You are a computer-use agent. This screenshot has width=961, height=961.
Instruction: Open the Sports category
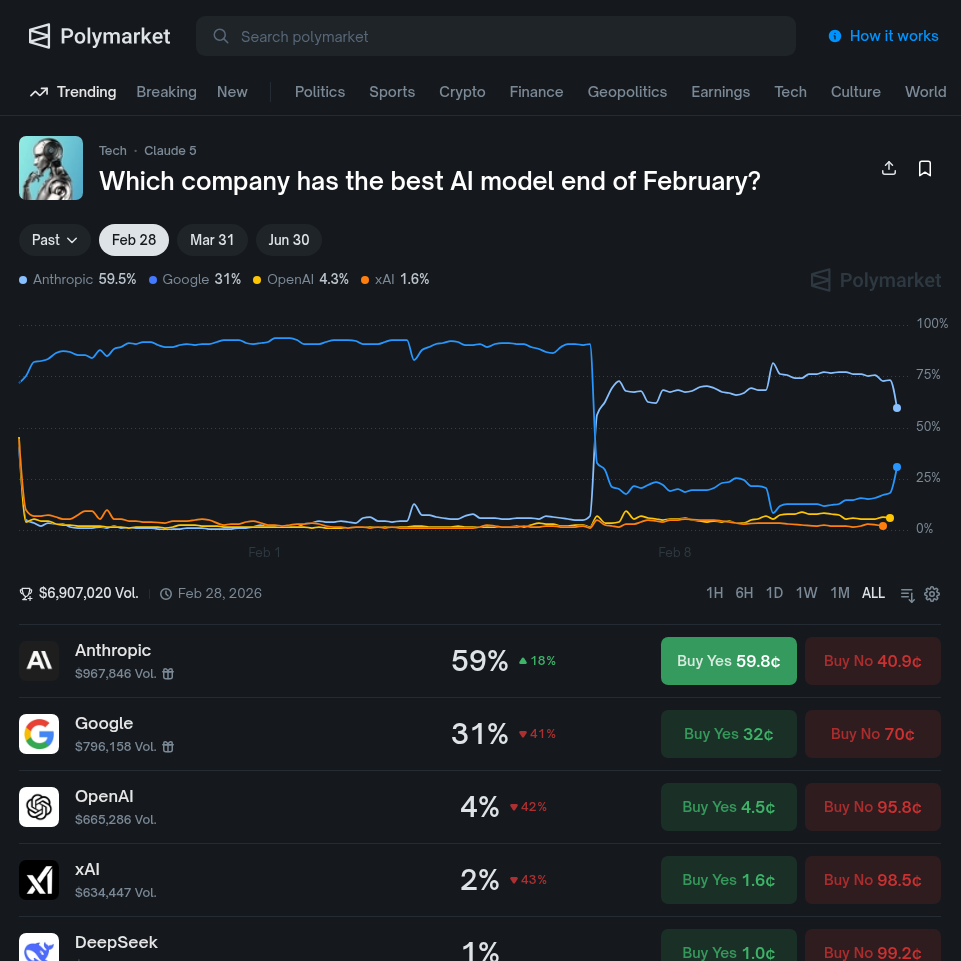[392, 92]
